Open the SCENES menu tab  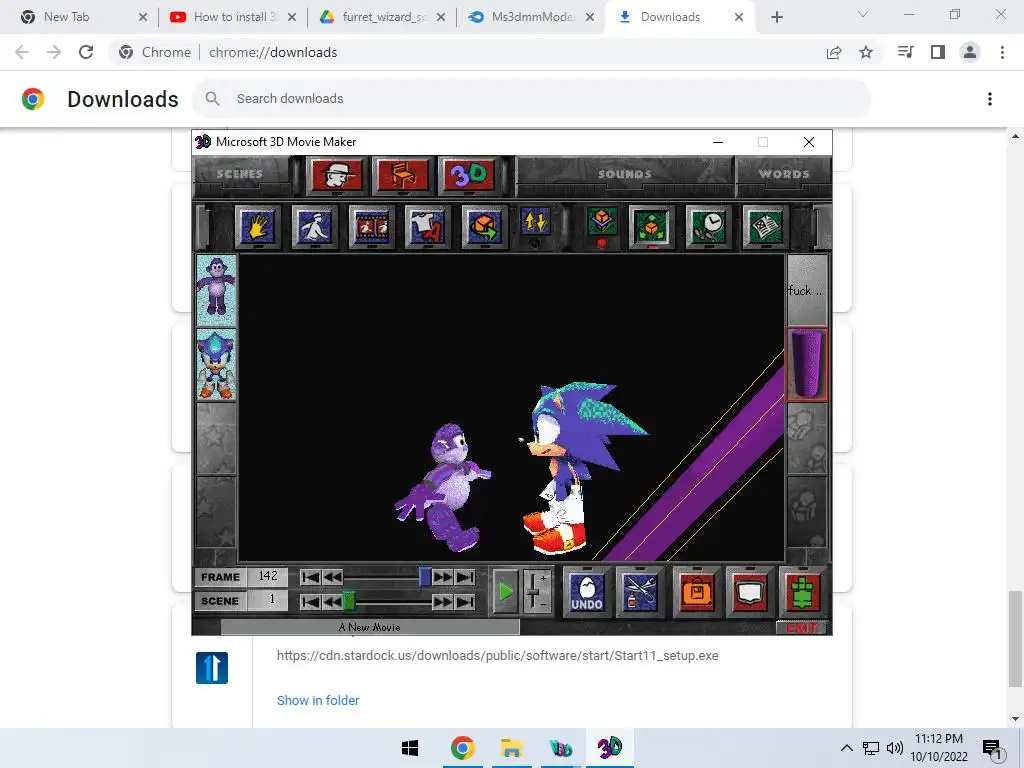tap(240, 174)
